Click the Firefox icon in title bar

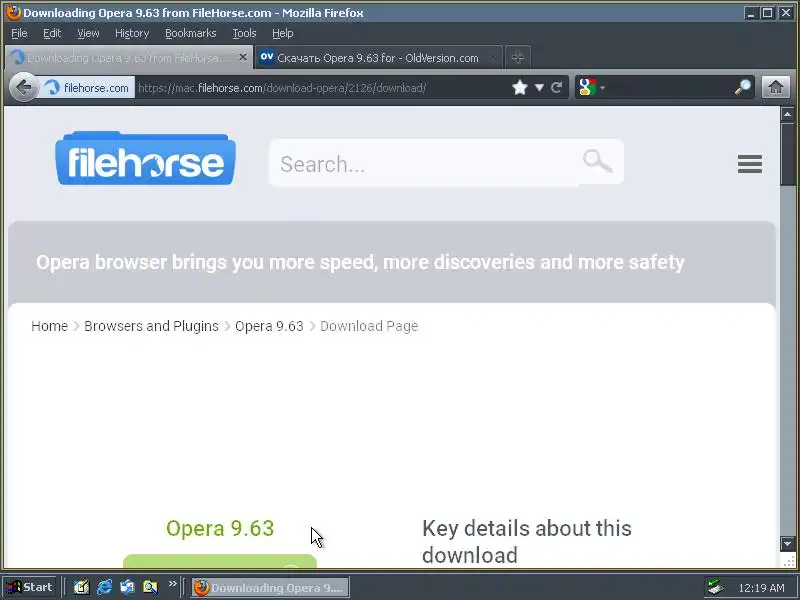tap(14, 12)
